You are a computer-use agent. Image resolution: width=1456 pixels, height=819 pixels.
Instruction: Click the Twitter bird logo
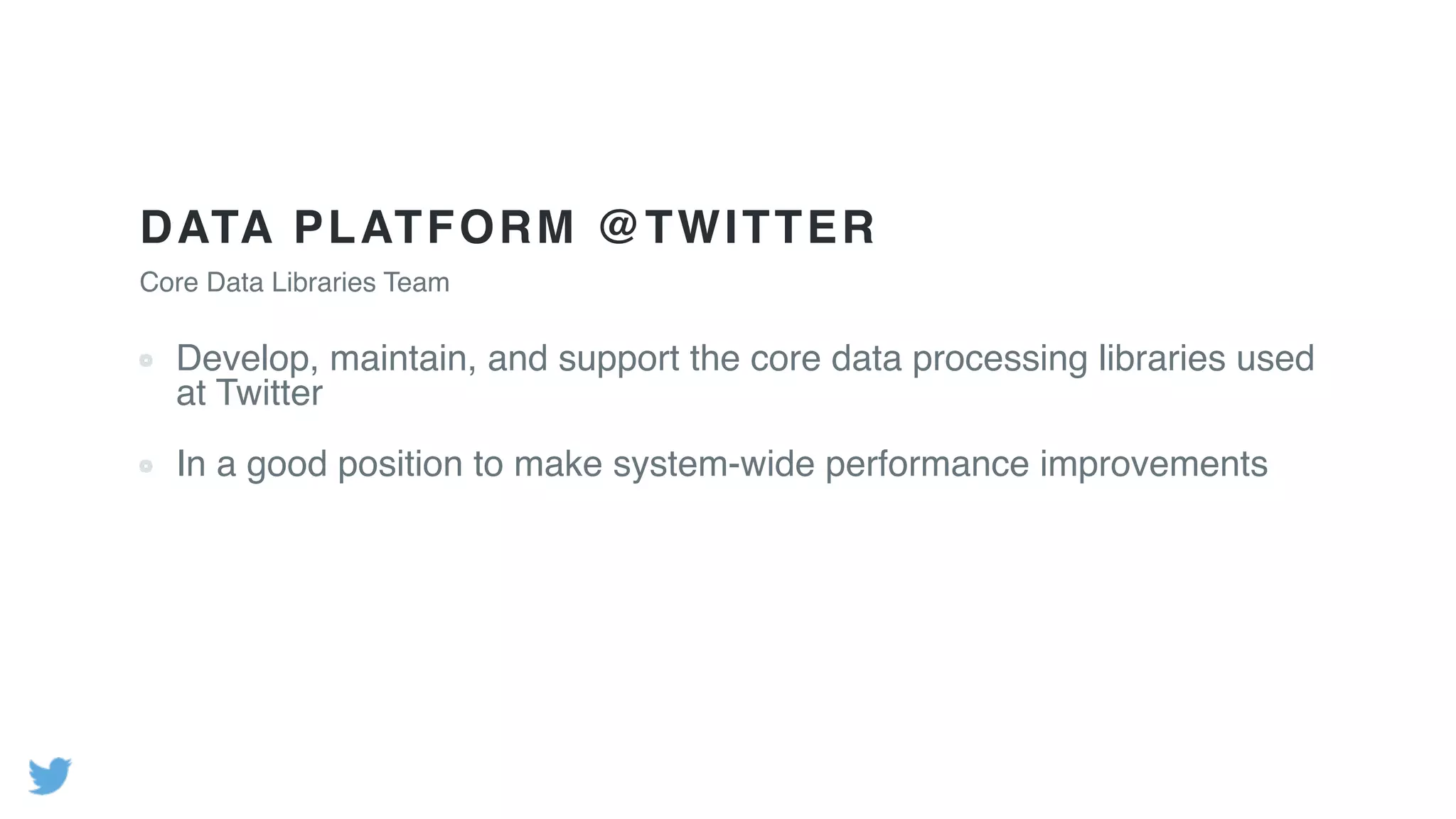coord(50,776)
